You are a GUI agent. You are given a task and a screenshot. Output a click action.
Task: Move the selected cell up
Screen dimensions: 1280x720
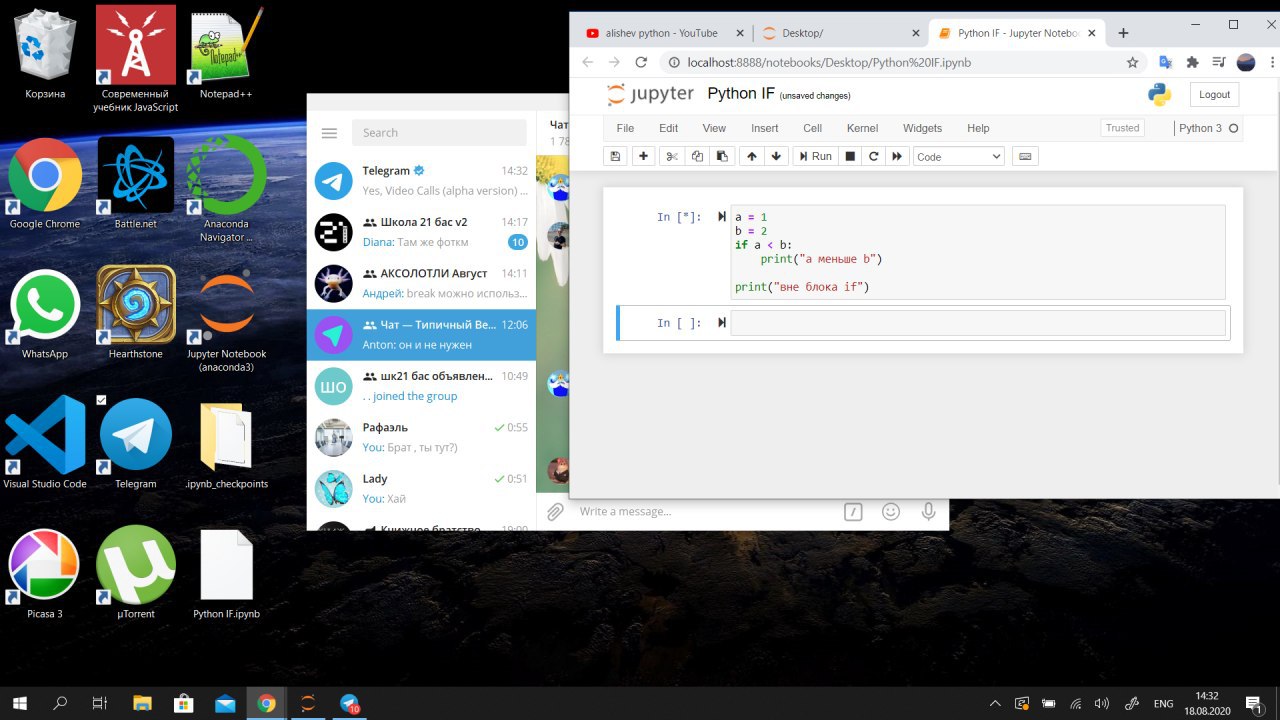point(751,156)
